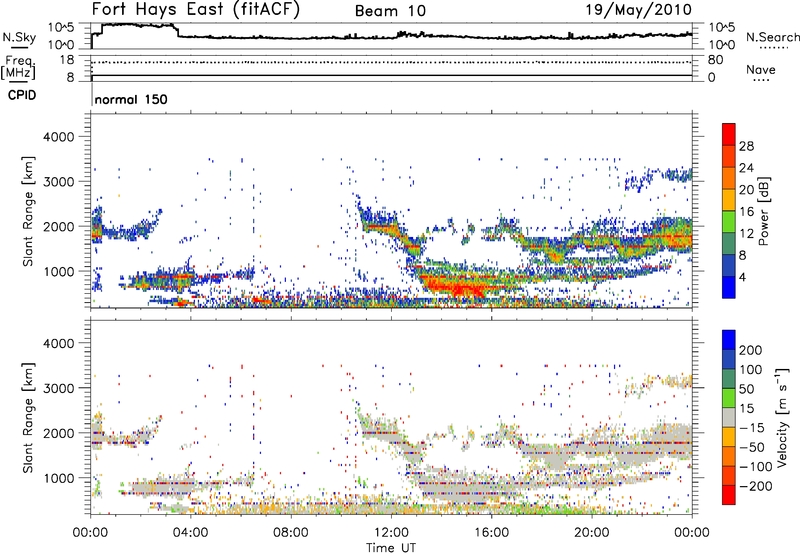
Task: Click the '4' label on Power colorbar
Action: (x=742, y=277)
